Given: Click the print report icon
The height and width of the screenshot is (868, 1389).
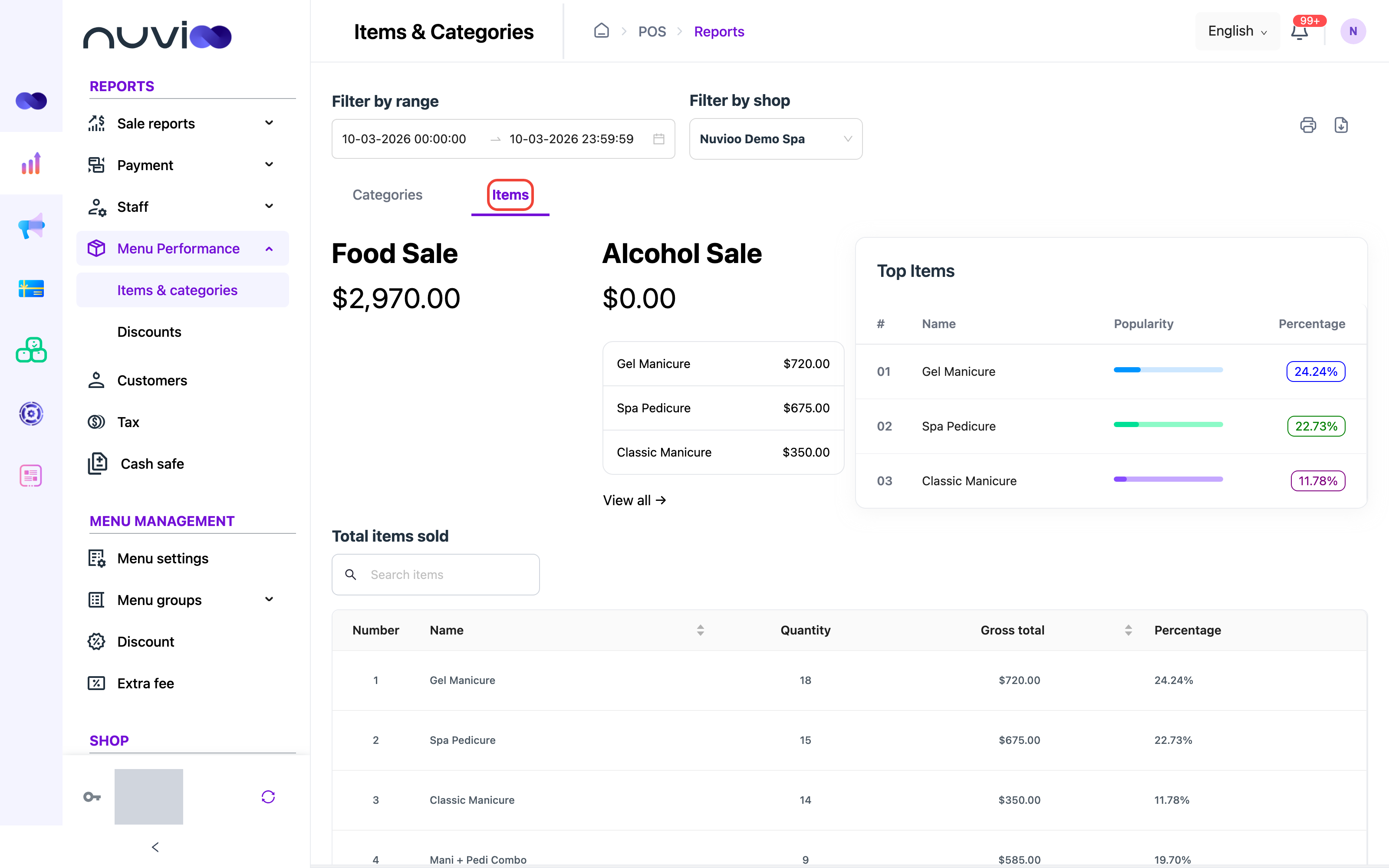Looking at the screenshot, I should [x=1307, y=125].
